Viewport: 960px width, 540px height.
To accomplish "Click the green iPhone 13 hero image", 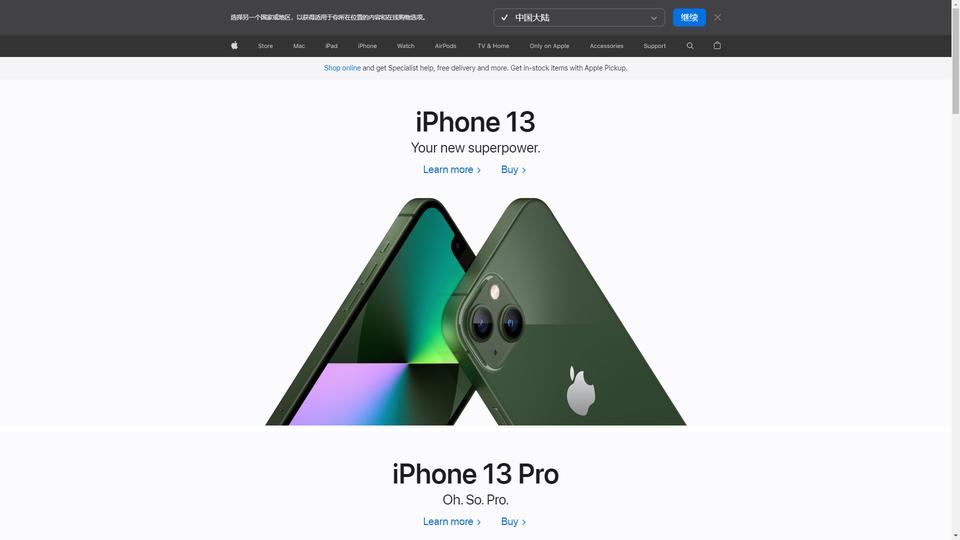I will pyautogui.click(x=476, y=311).
